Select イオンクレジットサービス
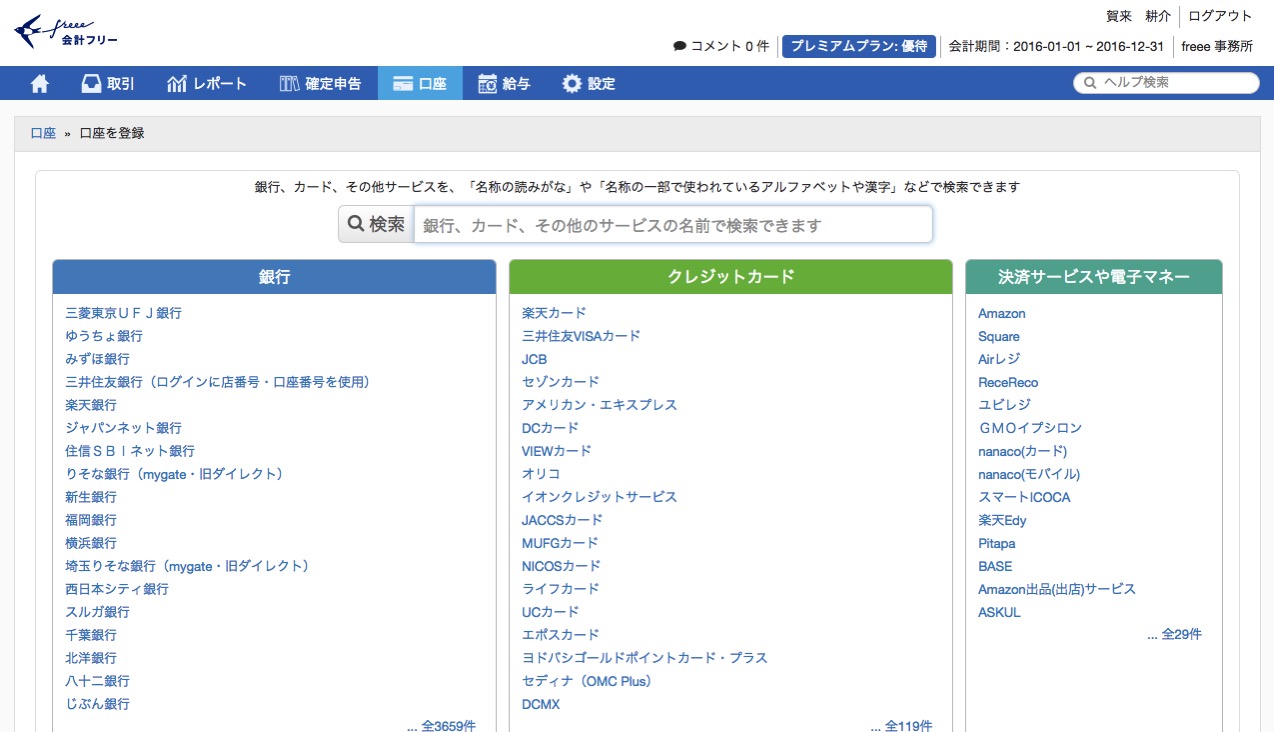Screen dimensions: 1274x732 click(x=600, y=497)
